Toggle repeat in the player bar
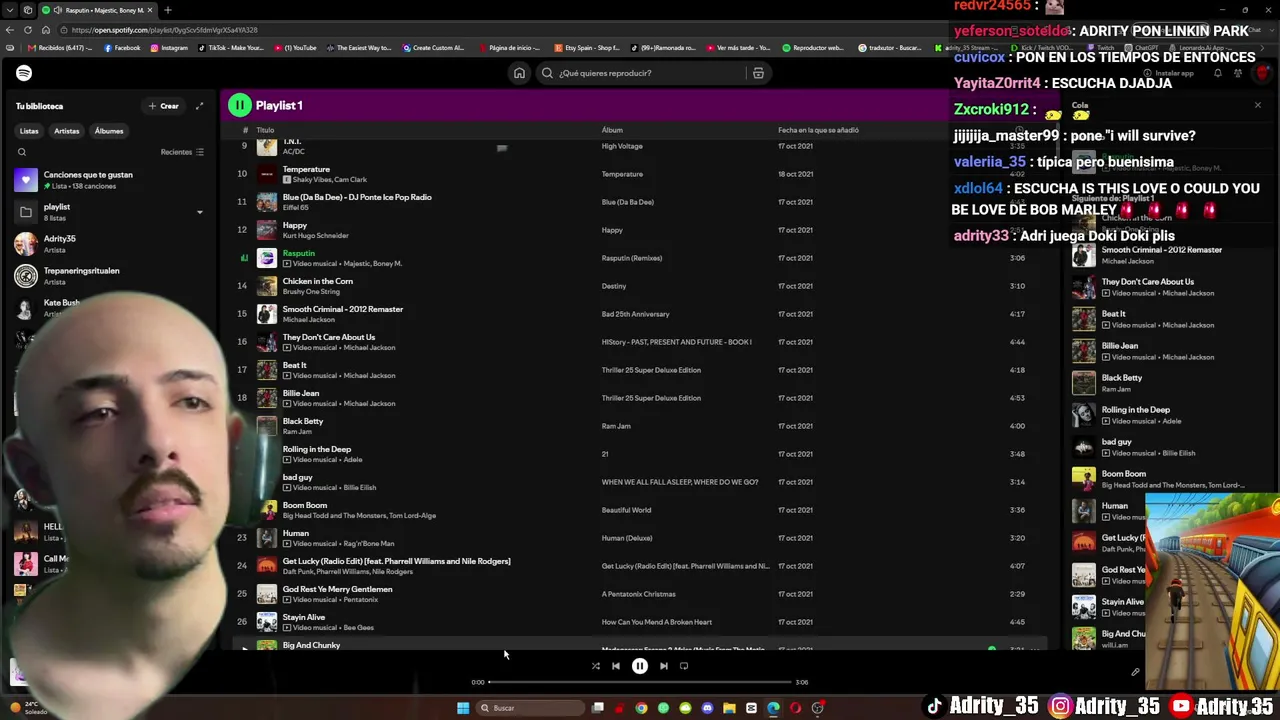Viewport: 1280px width, 720px height. pyautogui.click(x=684, y=666)
